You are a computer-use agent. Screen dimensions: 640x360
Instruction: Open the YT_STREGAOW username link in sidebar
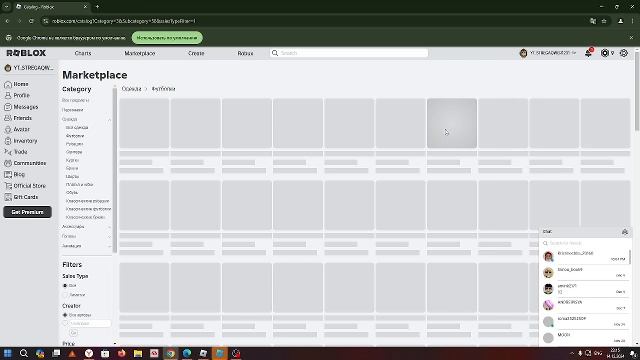(29, 68)
